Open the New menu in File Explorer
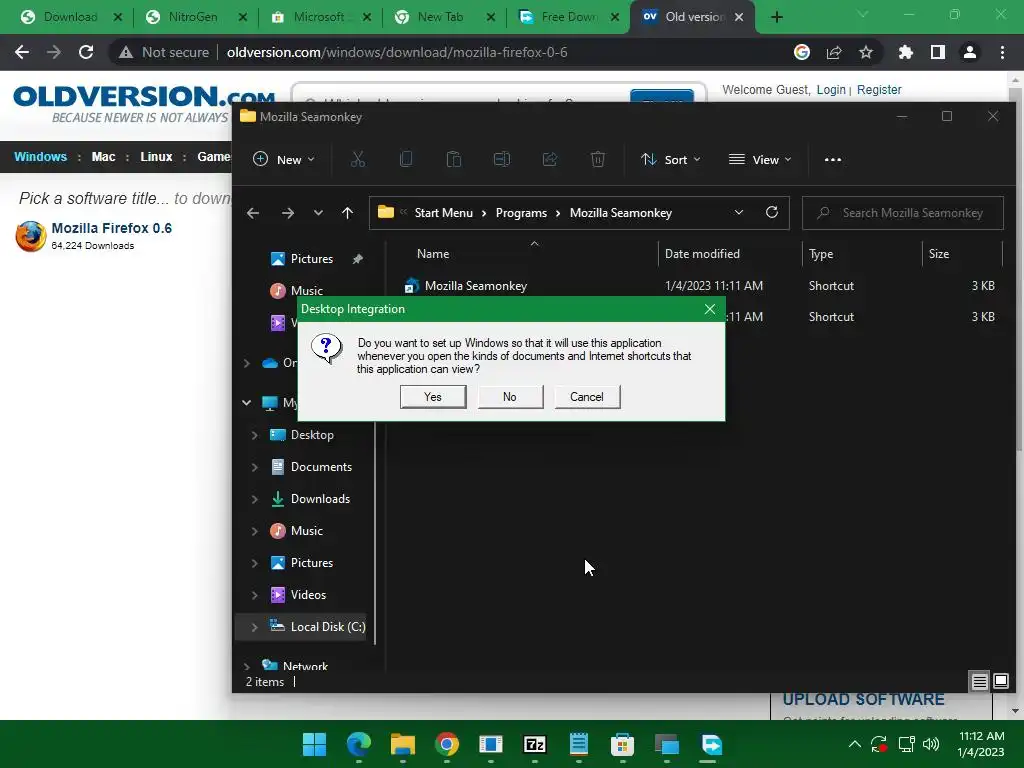 click(283, 159)
